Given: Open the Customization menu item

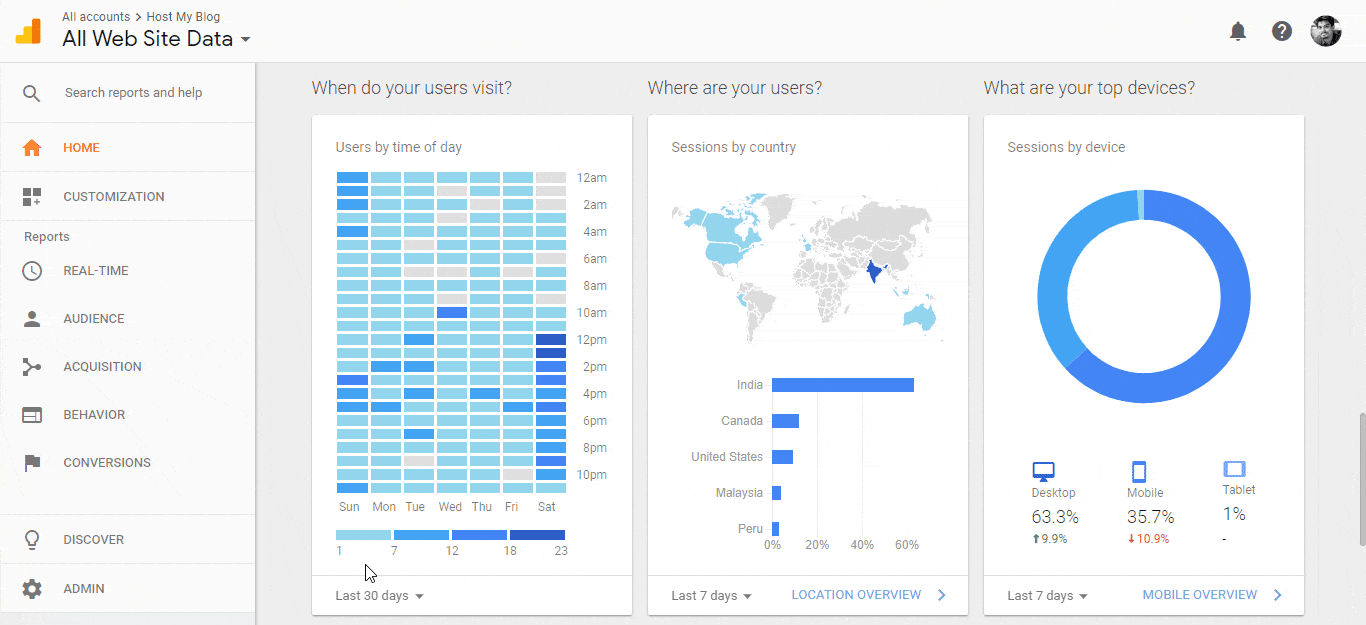Looking at the screenshot, I should [x=113, y=197].
